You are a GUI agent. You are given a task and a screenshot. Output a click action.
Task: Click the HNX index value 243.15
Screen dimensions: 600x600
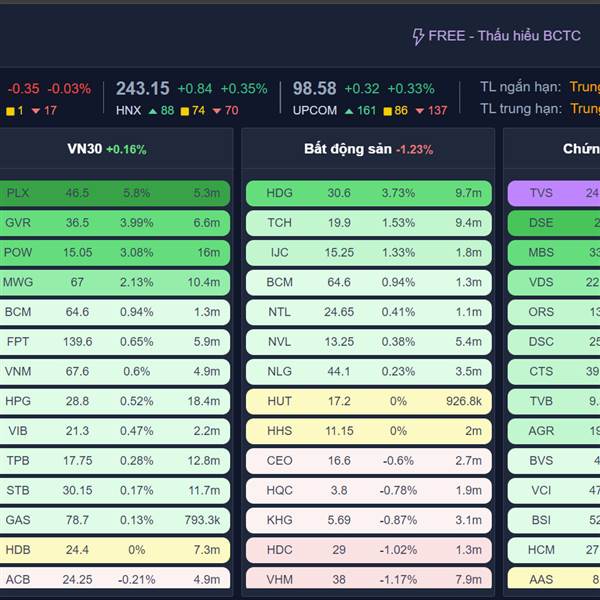[x=142, y=88]
